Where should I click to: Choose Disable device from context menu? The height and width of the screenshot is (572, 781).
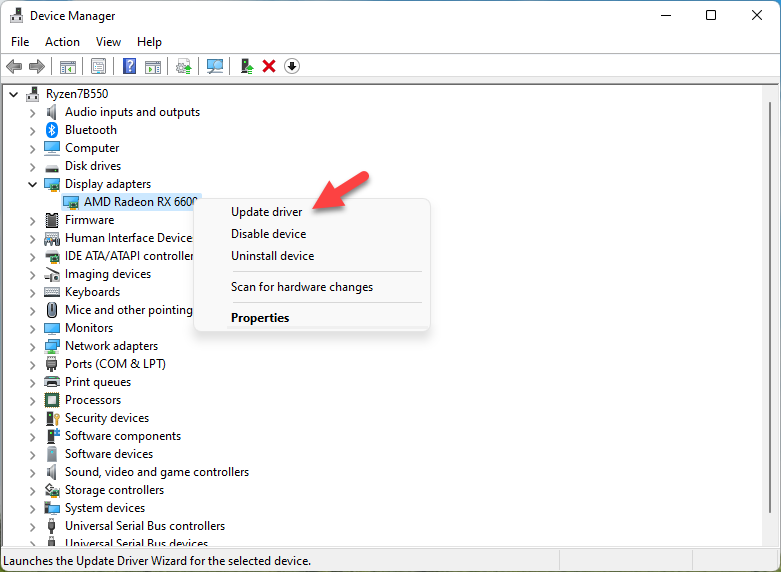click(x=268, y=234)
